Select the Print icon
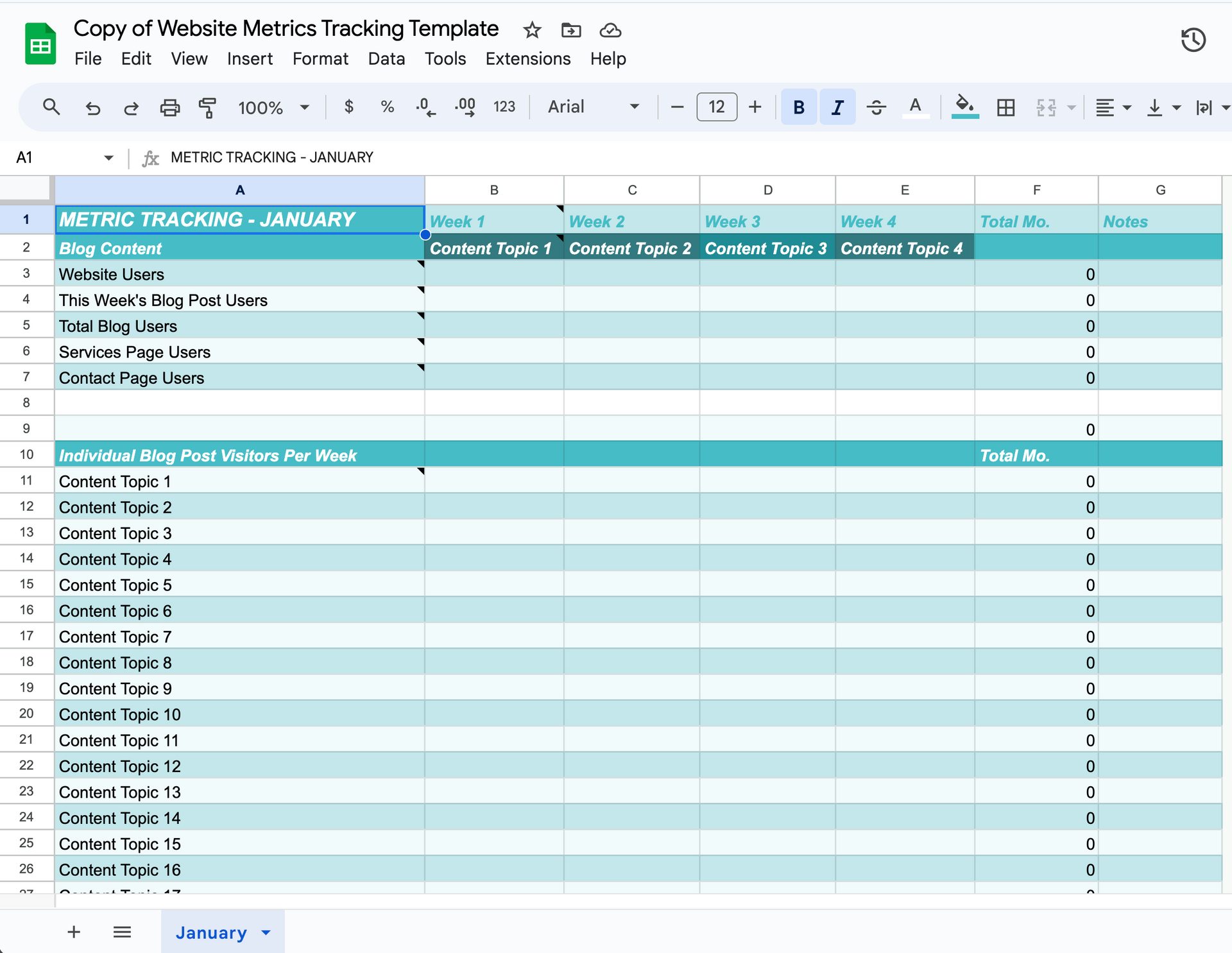Screen dimensions: 1232x953 pos(169,107)
